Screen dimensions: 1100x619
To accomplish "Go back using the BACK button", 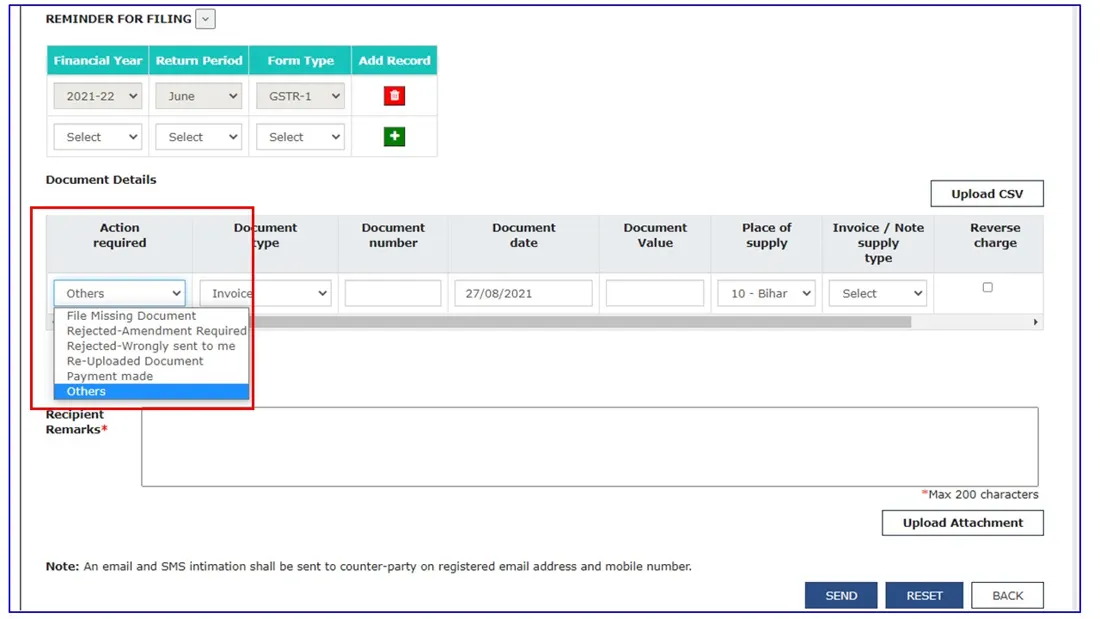I will (x=1007, y=595).
